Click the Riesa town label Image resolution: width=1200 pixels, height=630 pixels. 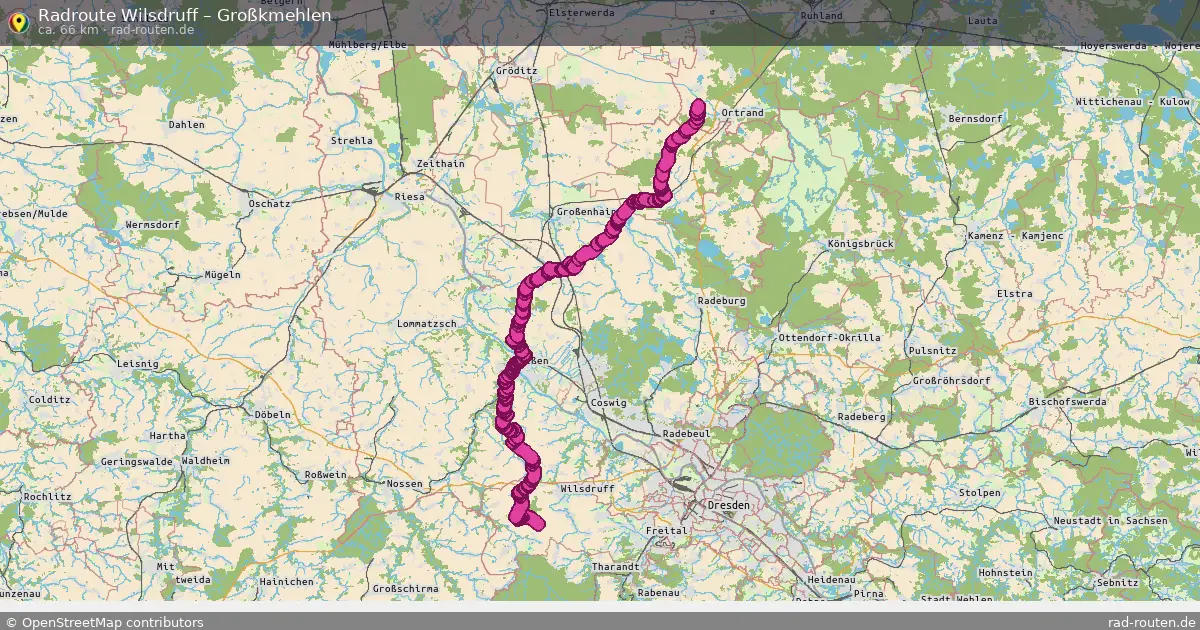(x=410, y=197)
